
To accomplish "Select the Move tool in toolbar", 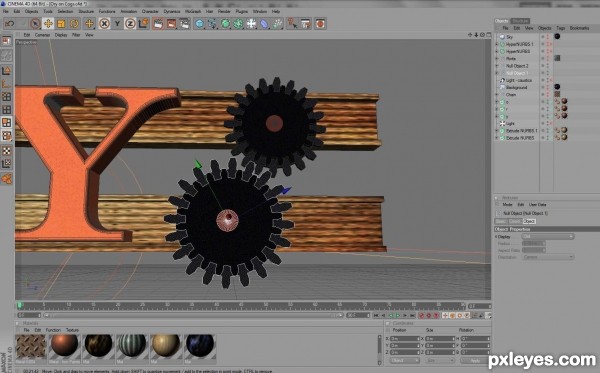I will 48,24.
